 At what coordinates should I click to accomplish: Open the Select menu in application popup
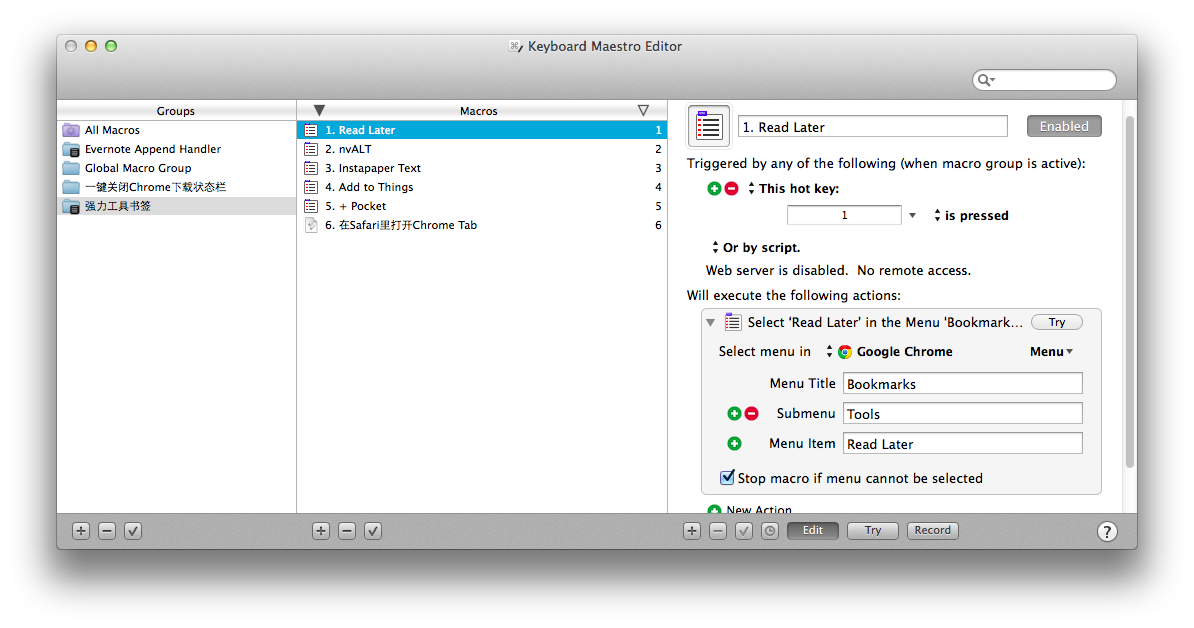[x=829, y=352]
